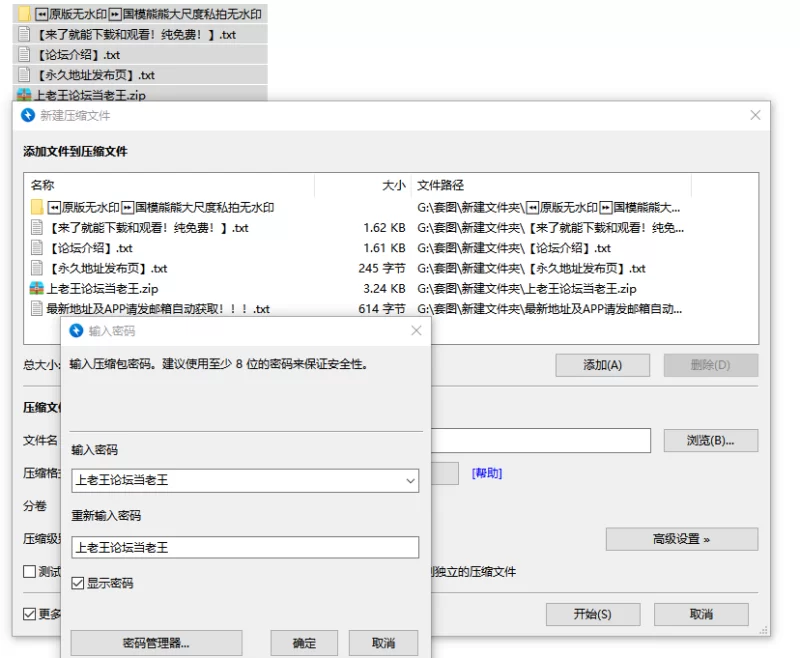
Task: Open the 输入密码 combo box dropdown arrow
Action: click(x=408, y=481)
